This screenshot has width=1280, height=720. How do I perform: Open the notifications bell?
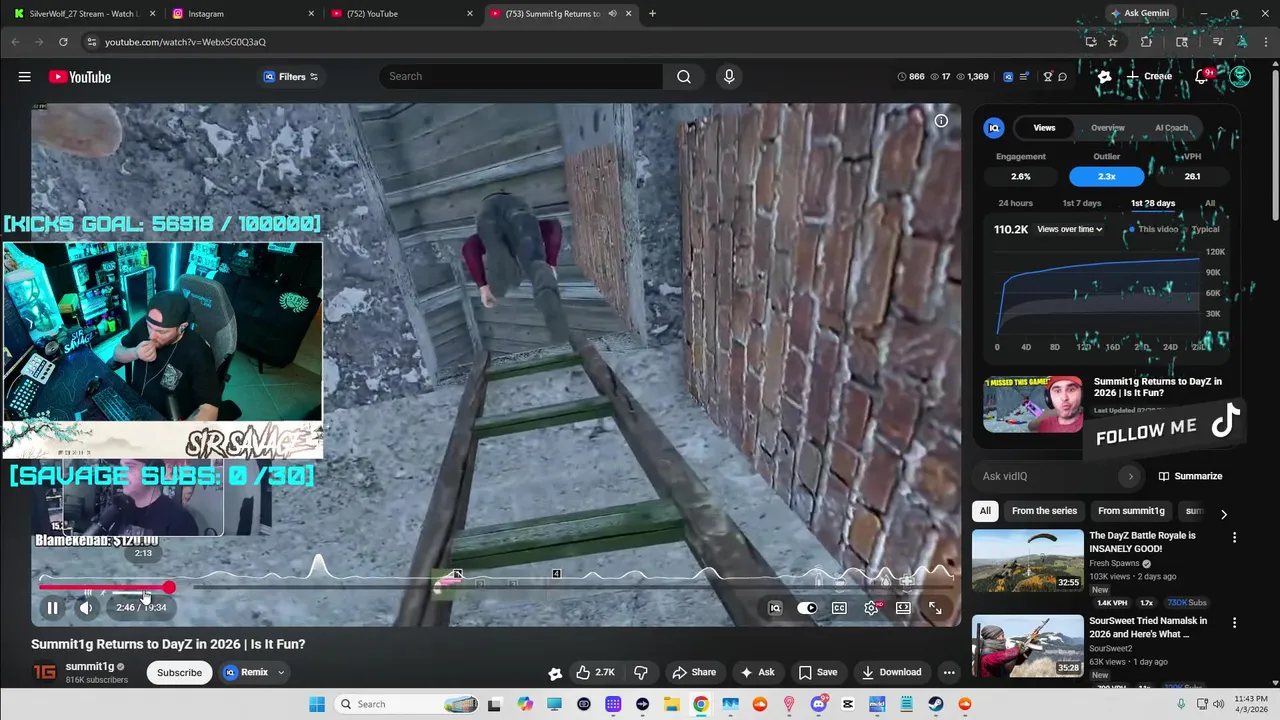click(1203, 77)
